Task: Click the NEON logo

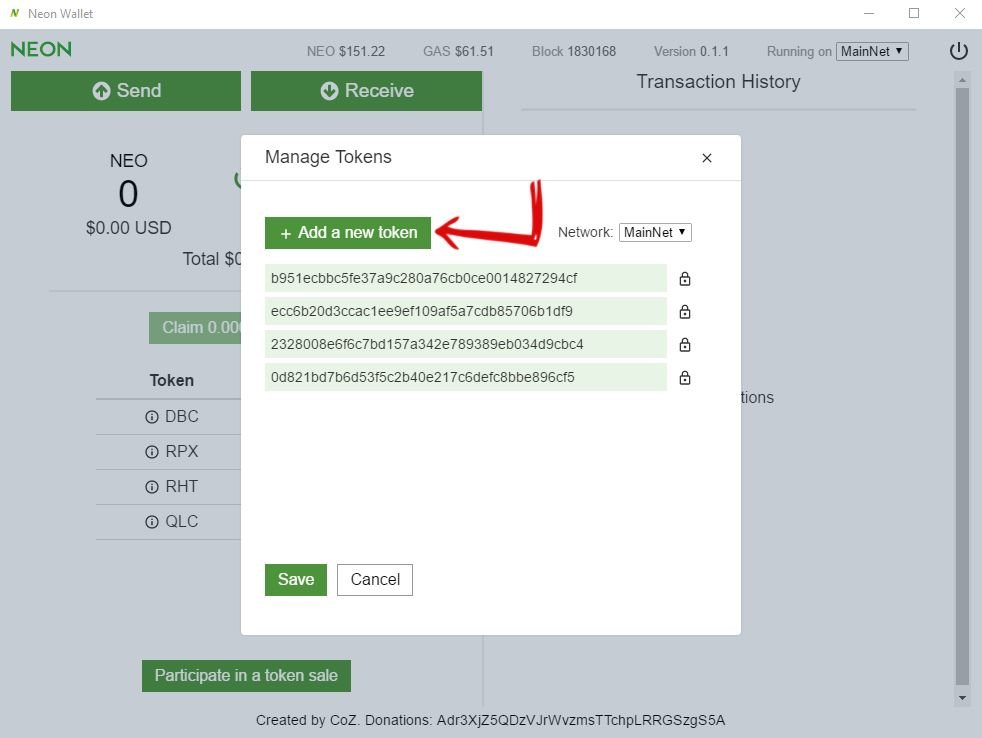Action: click(41, 49)
